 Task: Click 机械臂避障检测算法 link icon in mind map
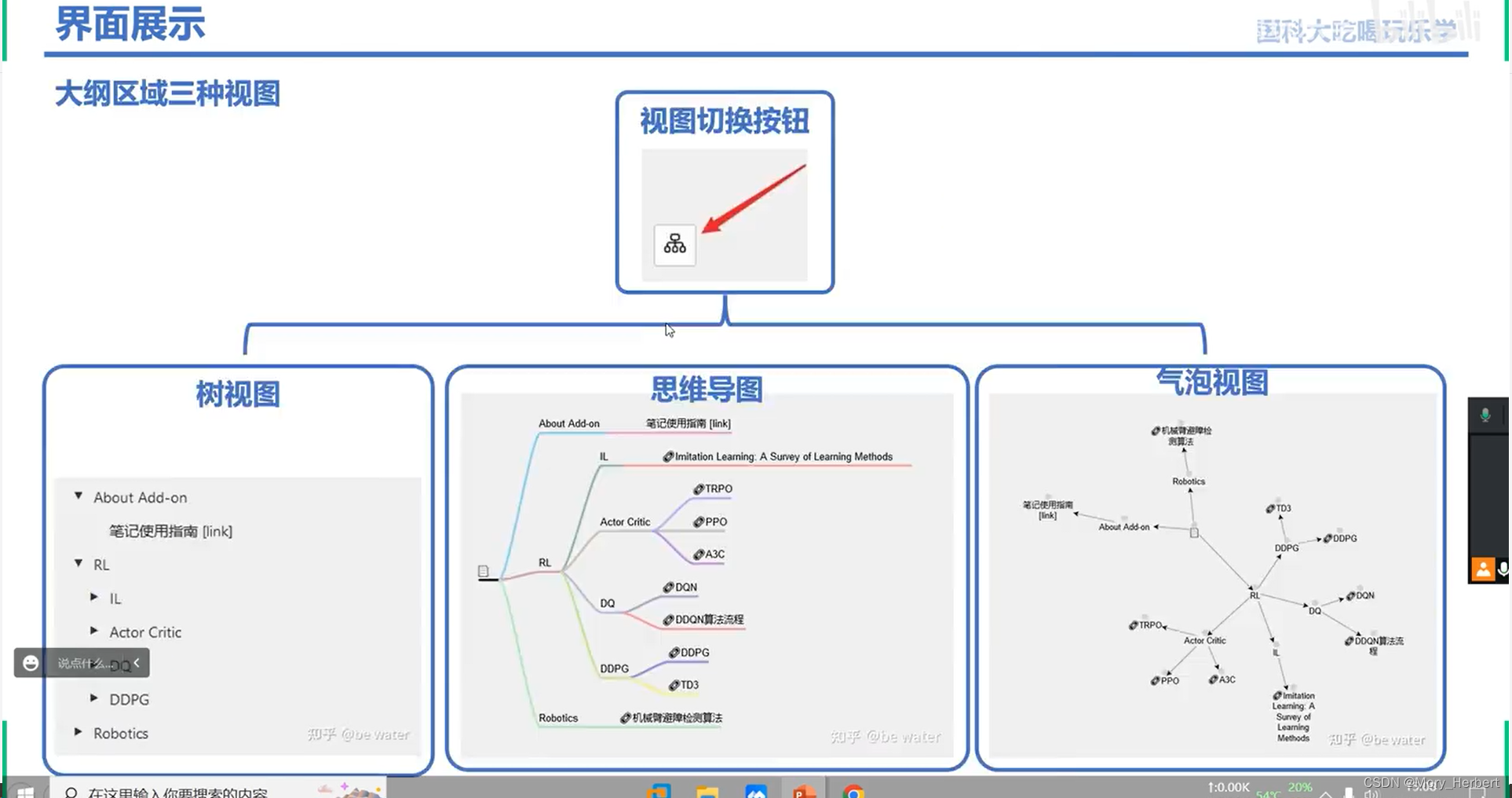pyautogui.click(x=626, y=718)
